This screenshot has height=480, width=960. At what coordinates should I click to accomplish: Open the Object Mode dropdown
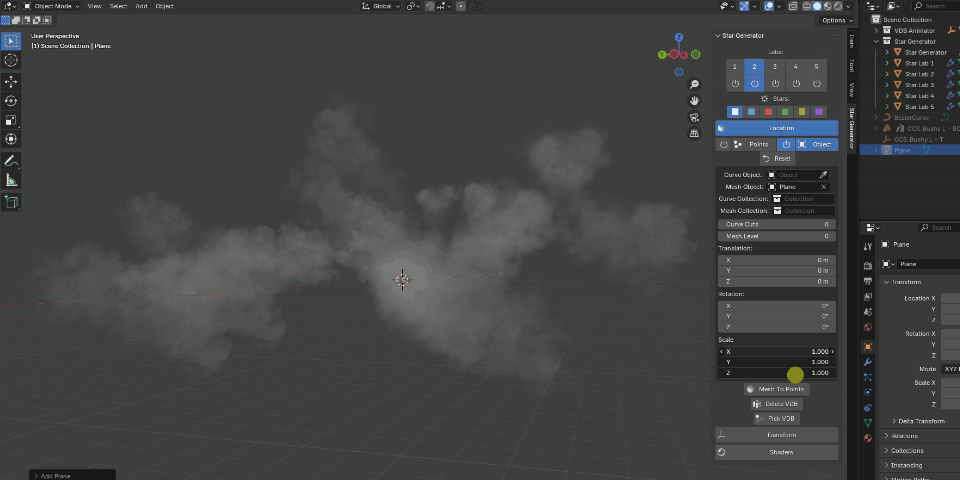pos(51,6)
